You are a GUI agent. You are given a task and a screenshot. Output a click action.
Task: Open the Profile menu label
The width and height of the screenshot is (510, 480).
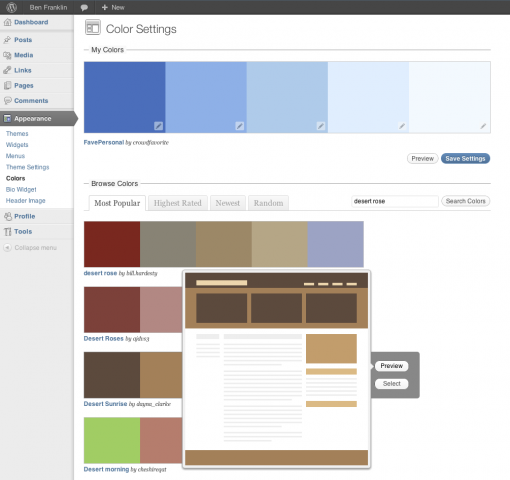[25, 216]
